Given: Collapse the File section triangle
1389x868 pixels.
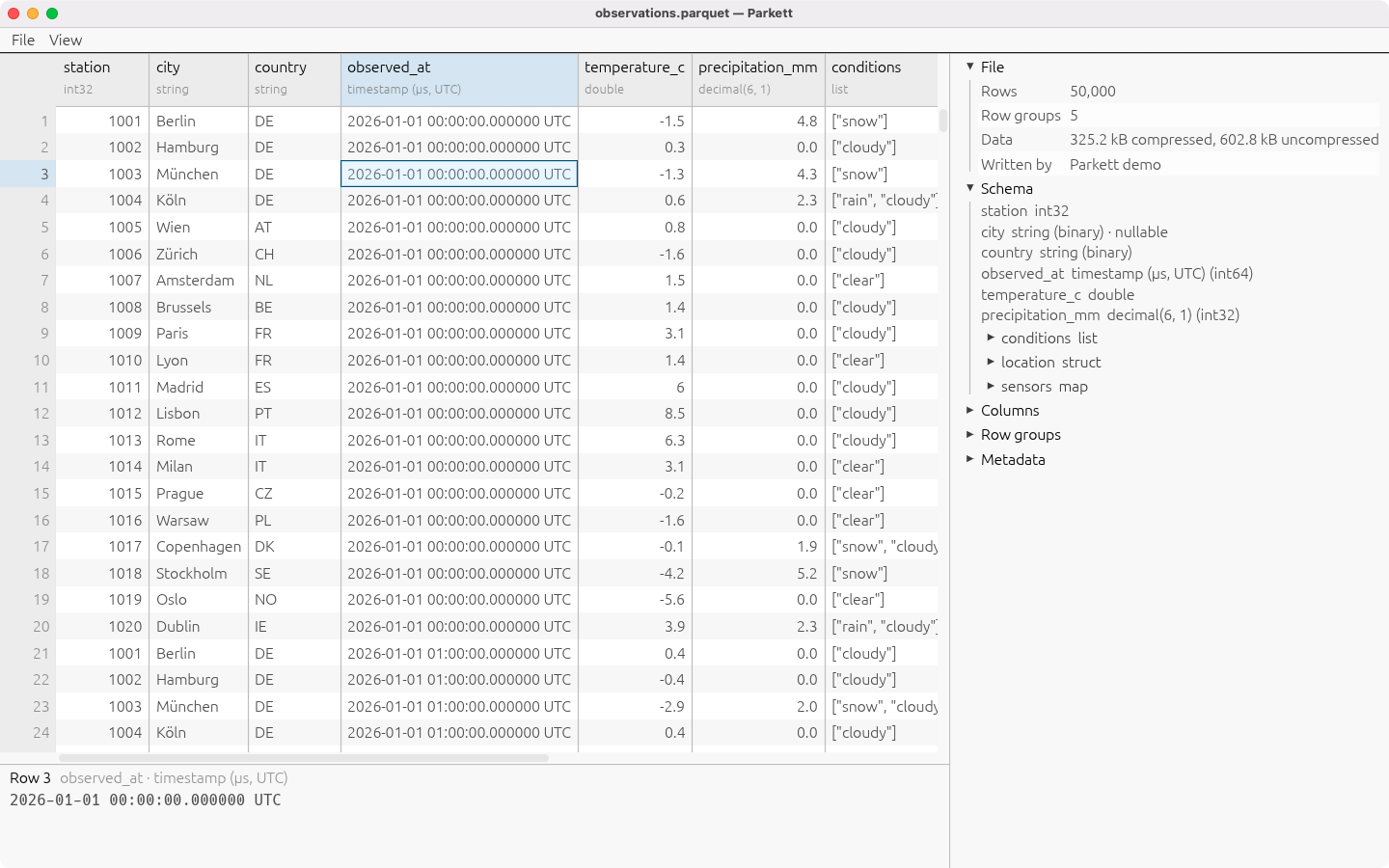Looking at the screenshot, I should [970, 67].
